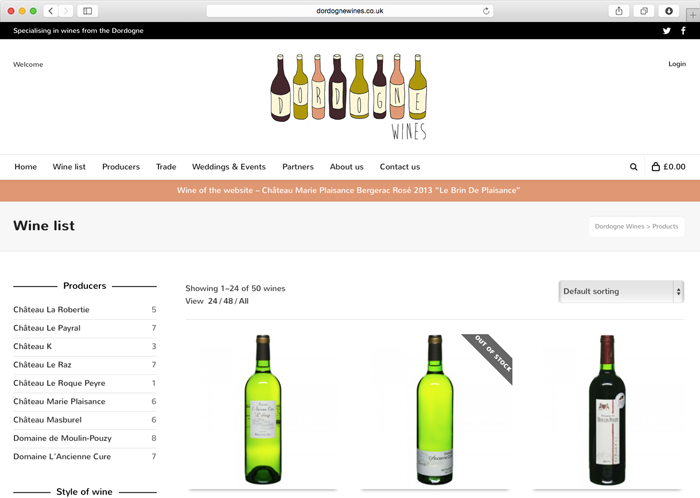View 24 wines per page
The height and width of the screenshot is (498, 700).
click(212, 301)
